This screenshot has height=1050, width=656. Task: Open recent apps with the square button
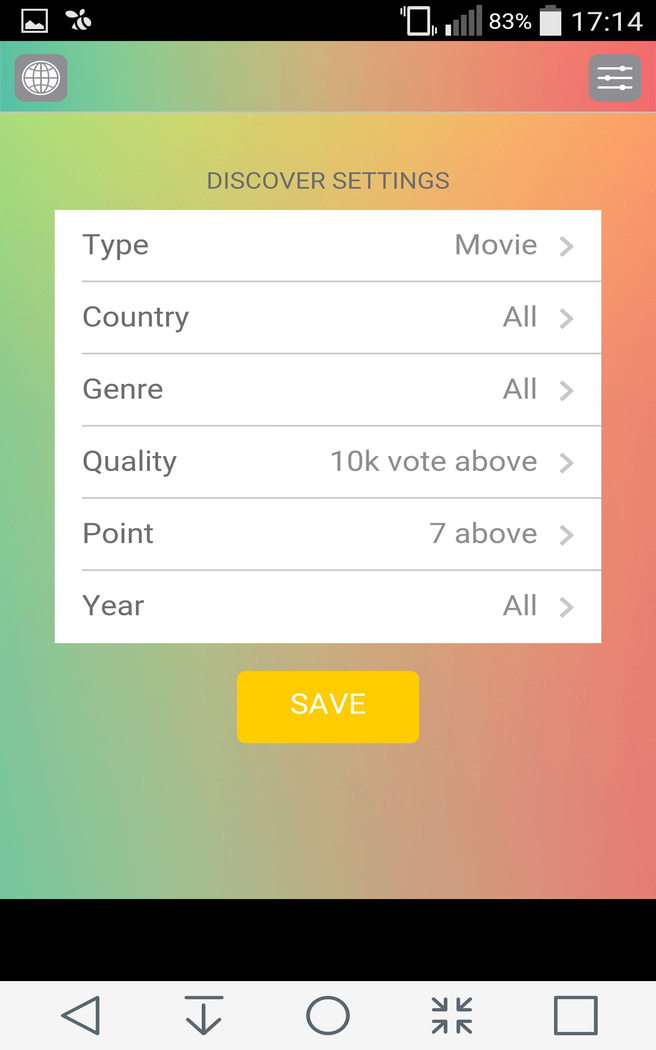575,1015
